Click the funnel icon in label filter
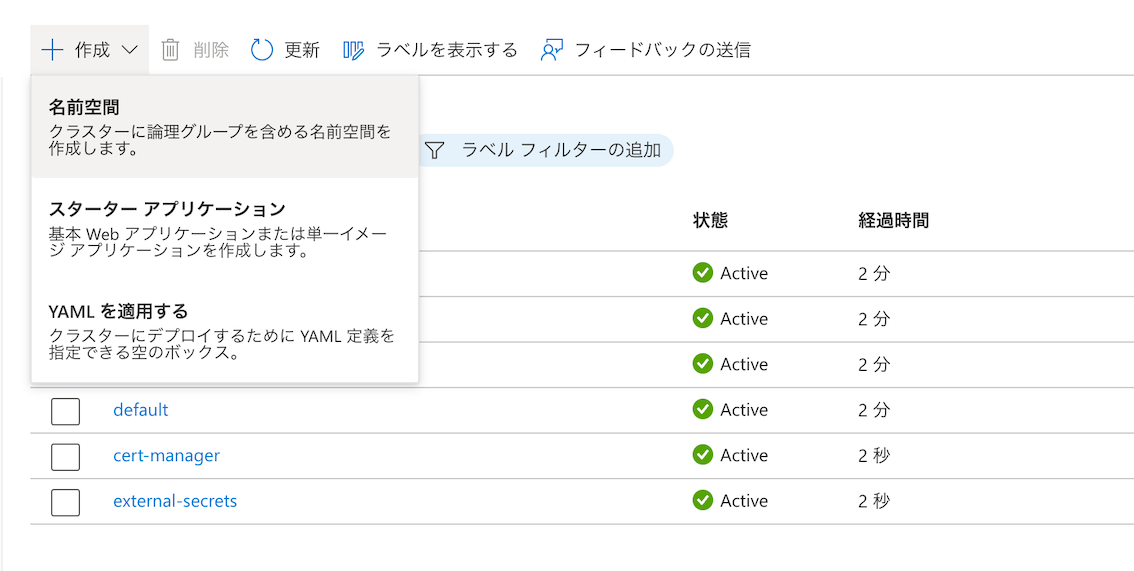 click(434, 151)
